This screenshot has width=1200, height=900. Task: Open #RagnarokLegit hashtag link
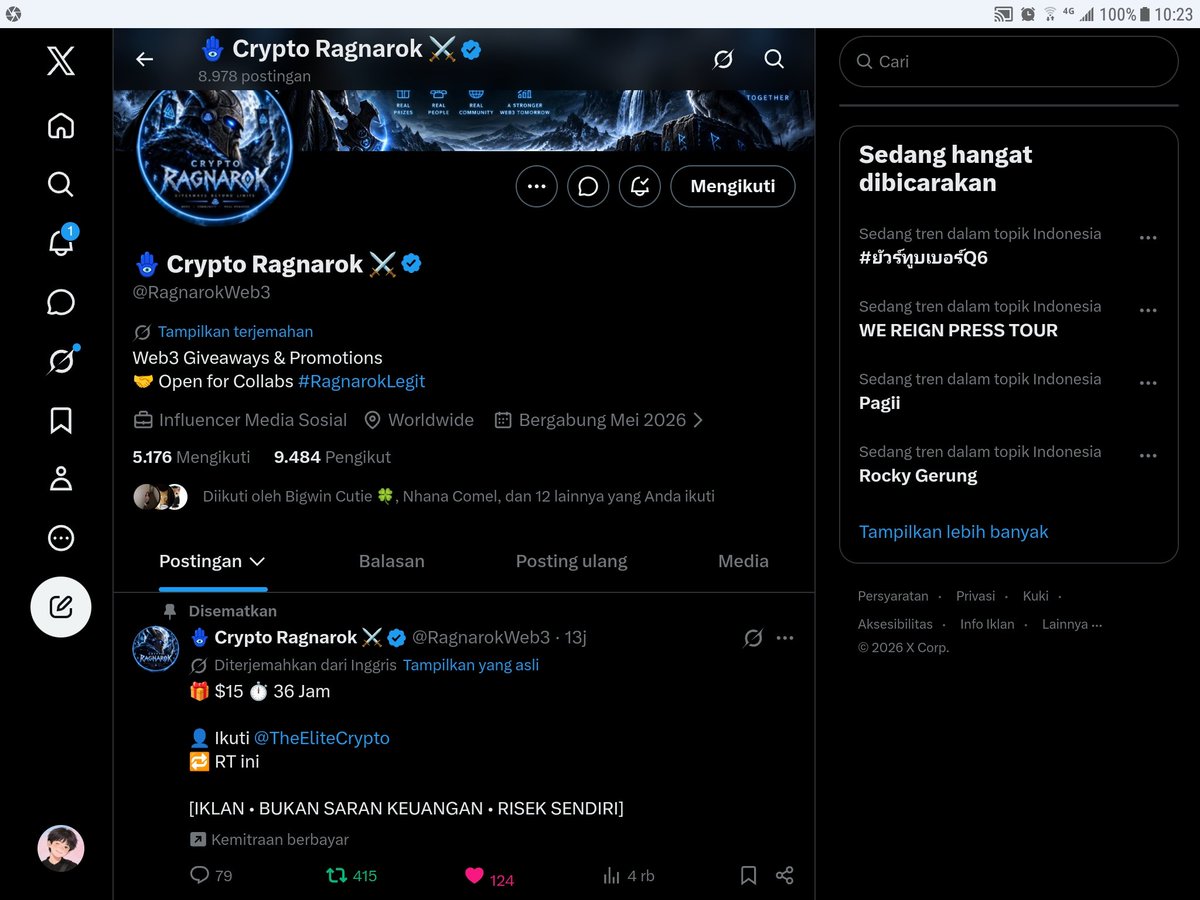click(362, 381)
